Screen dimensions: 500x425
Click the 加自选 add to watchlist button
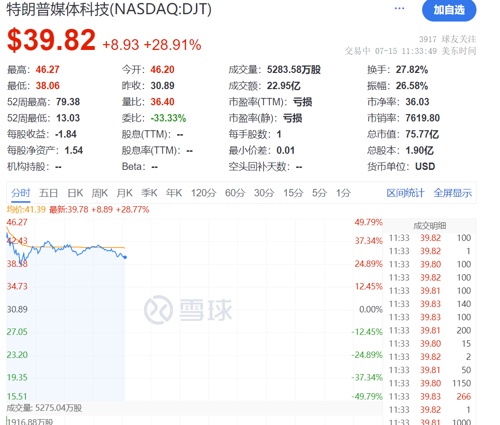(449, 10)
